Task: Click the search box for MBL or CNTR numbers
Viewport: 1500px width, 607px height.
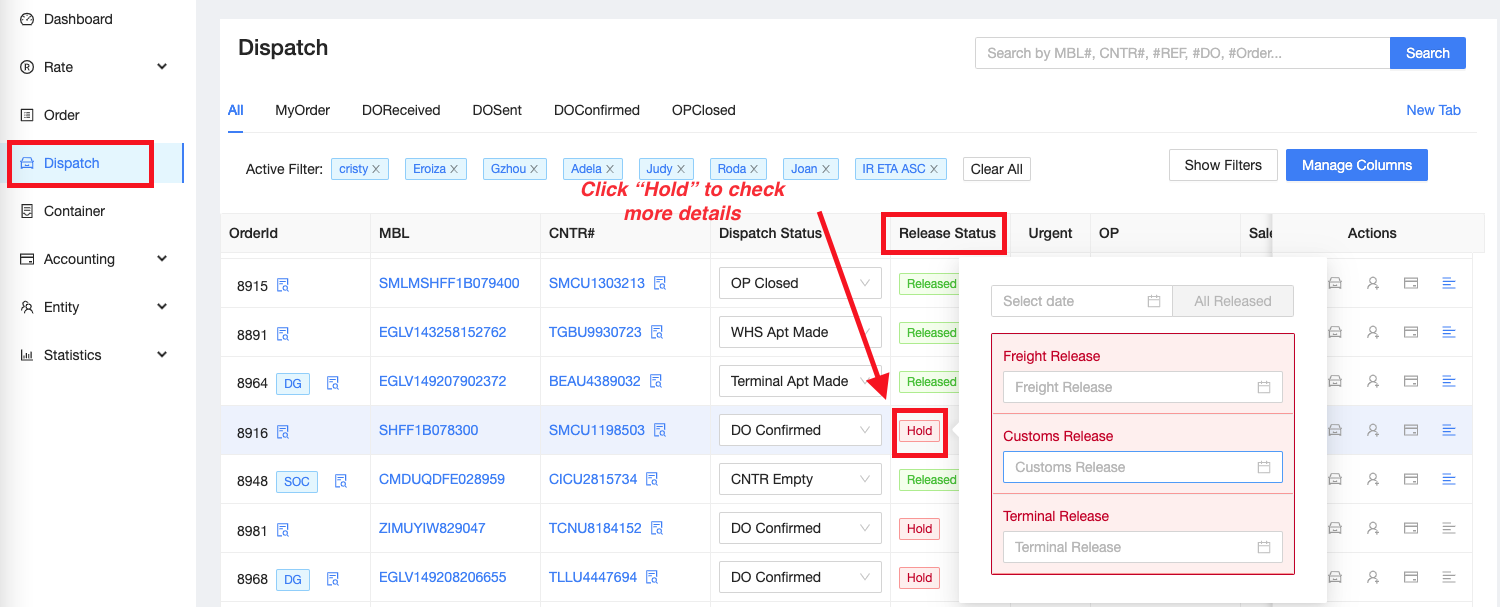Action: pos(1181,53)
